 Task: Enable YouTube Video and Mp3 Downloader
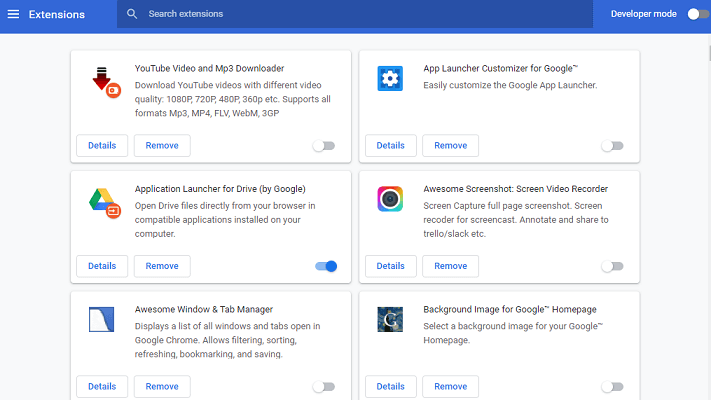[324, 146]
